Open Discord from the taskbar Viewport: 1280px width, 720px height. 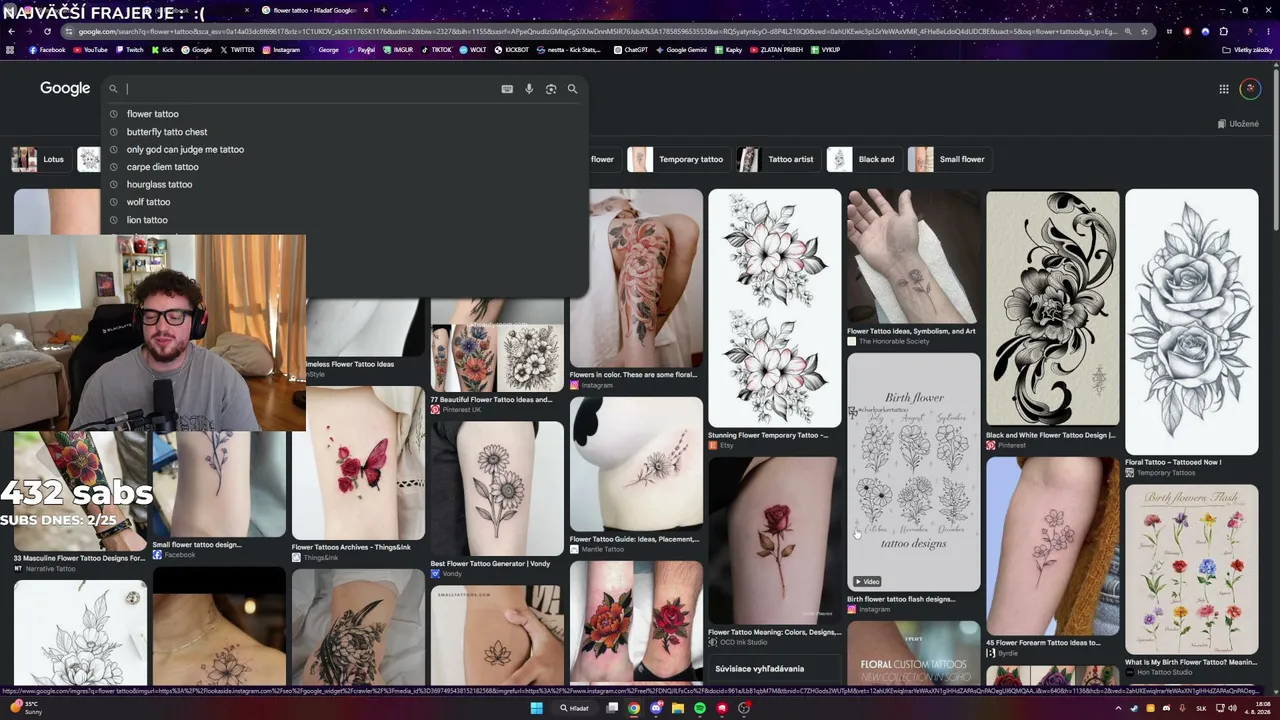[656, 708]
